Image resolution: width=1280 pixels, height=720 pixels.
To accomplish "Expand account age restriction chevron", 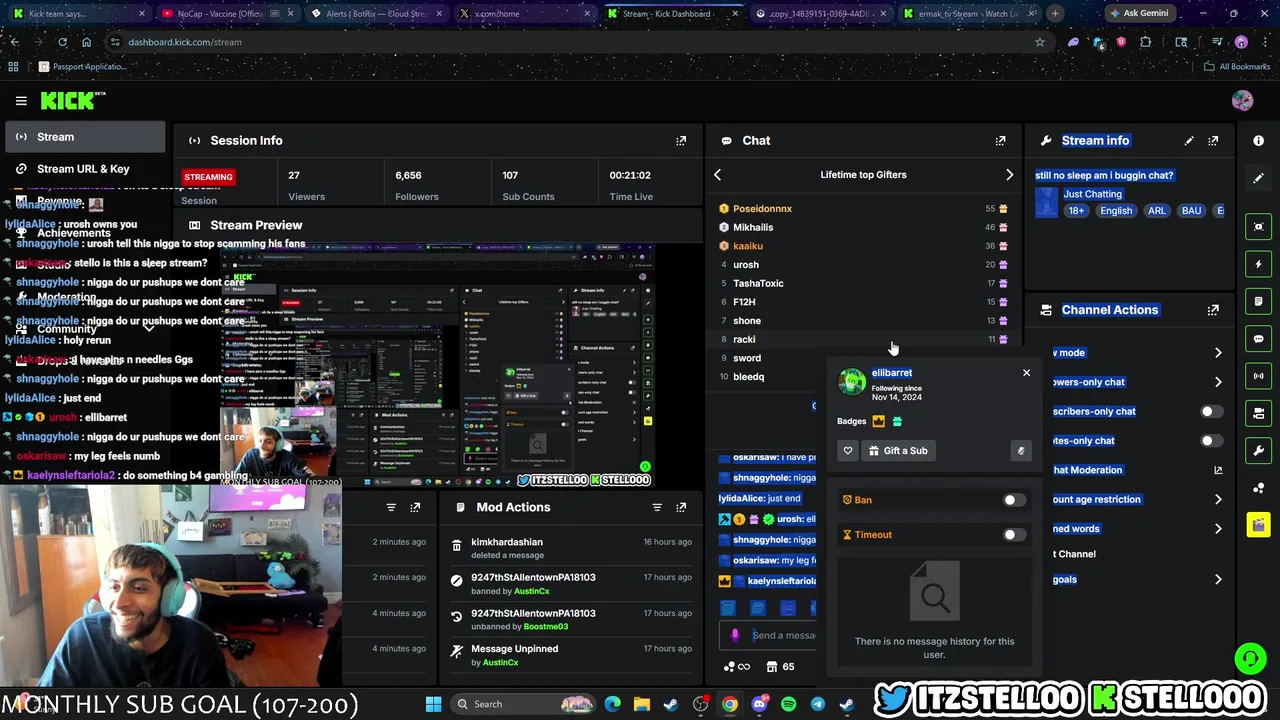I will (x=1218, y=499).
